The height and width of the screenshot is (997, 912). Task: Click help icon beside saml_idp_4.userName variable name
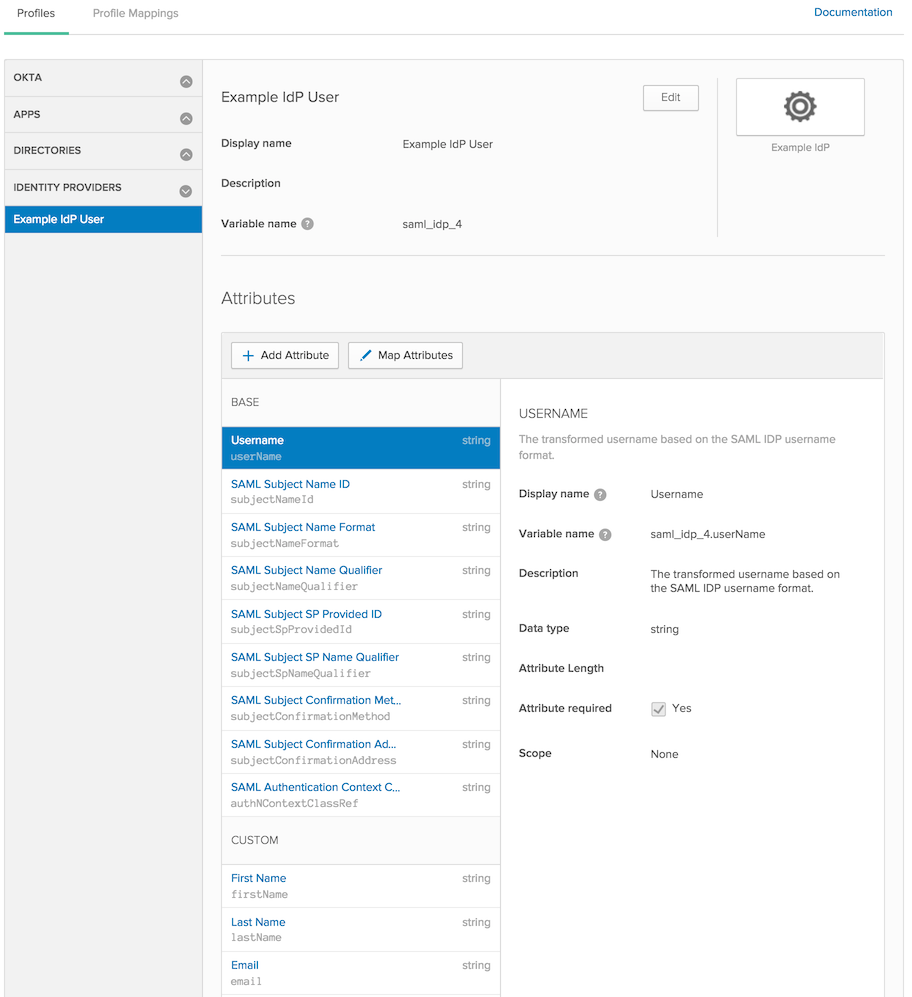click(x=605, y=535)
